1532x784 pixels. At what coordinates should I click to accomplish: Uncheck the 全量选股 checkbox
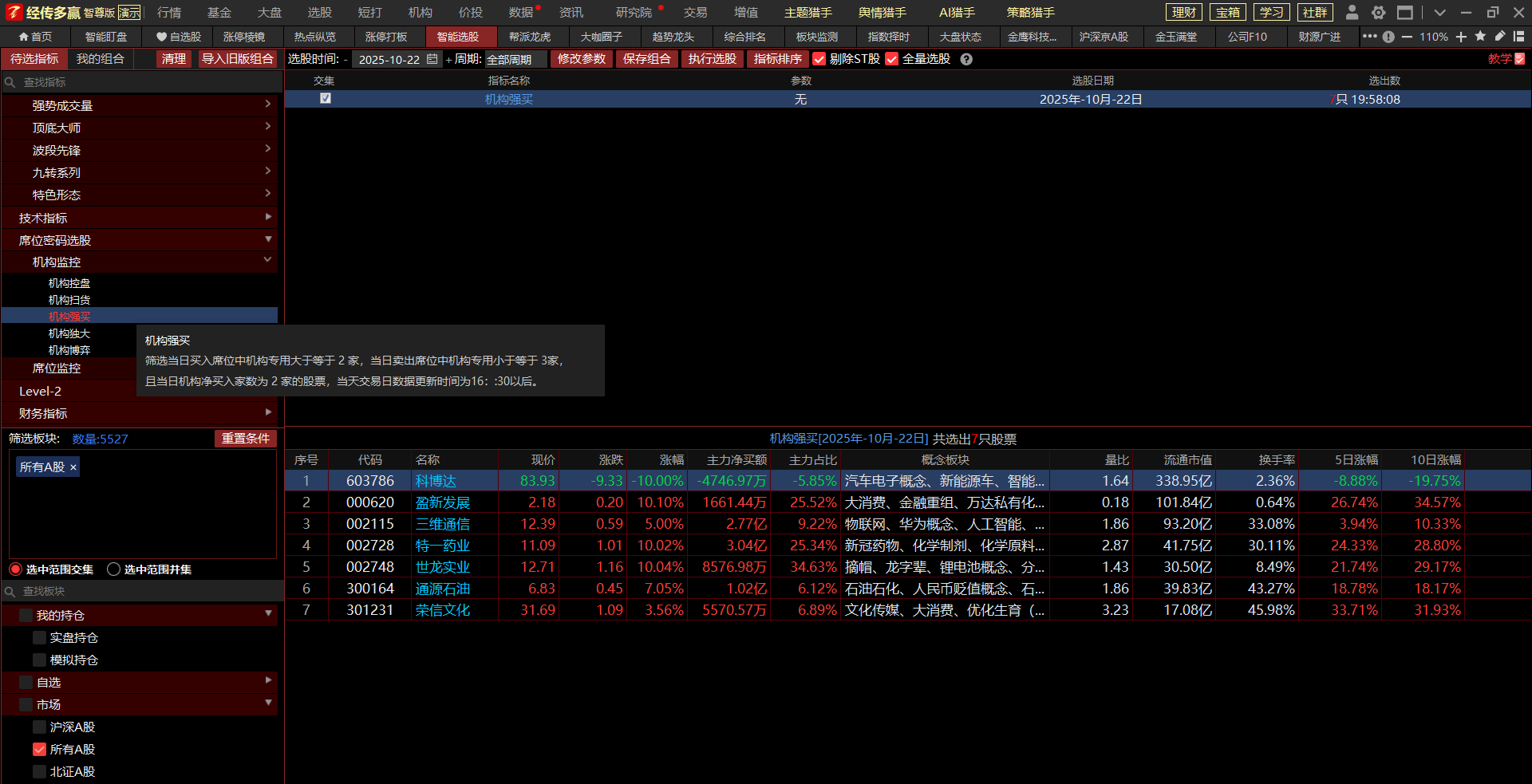(x=892, y=59)
